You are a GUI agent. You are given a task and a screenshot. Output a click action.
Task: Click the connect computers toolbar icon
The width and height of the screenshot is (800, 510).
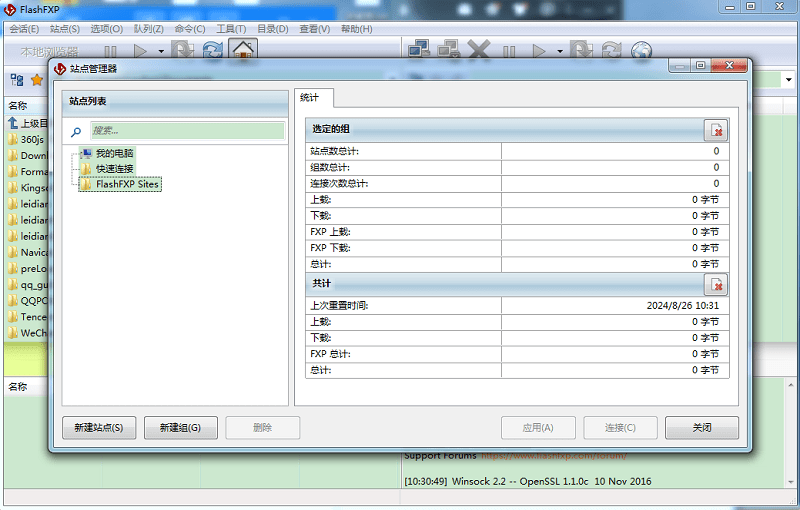(x=419, y=50)
